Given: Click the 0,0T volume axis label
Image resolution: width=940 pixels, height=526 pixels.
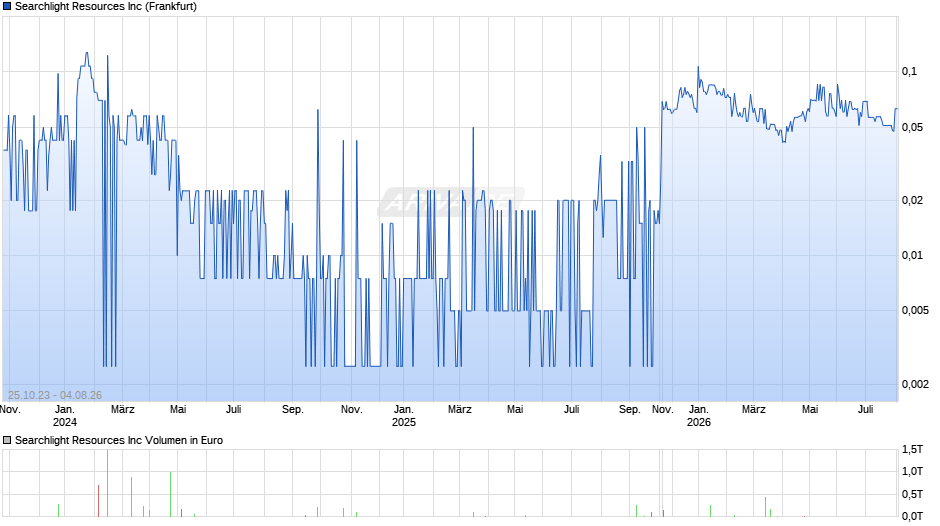Looking at the screenshot, I should [912, 516].
